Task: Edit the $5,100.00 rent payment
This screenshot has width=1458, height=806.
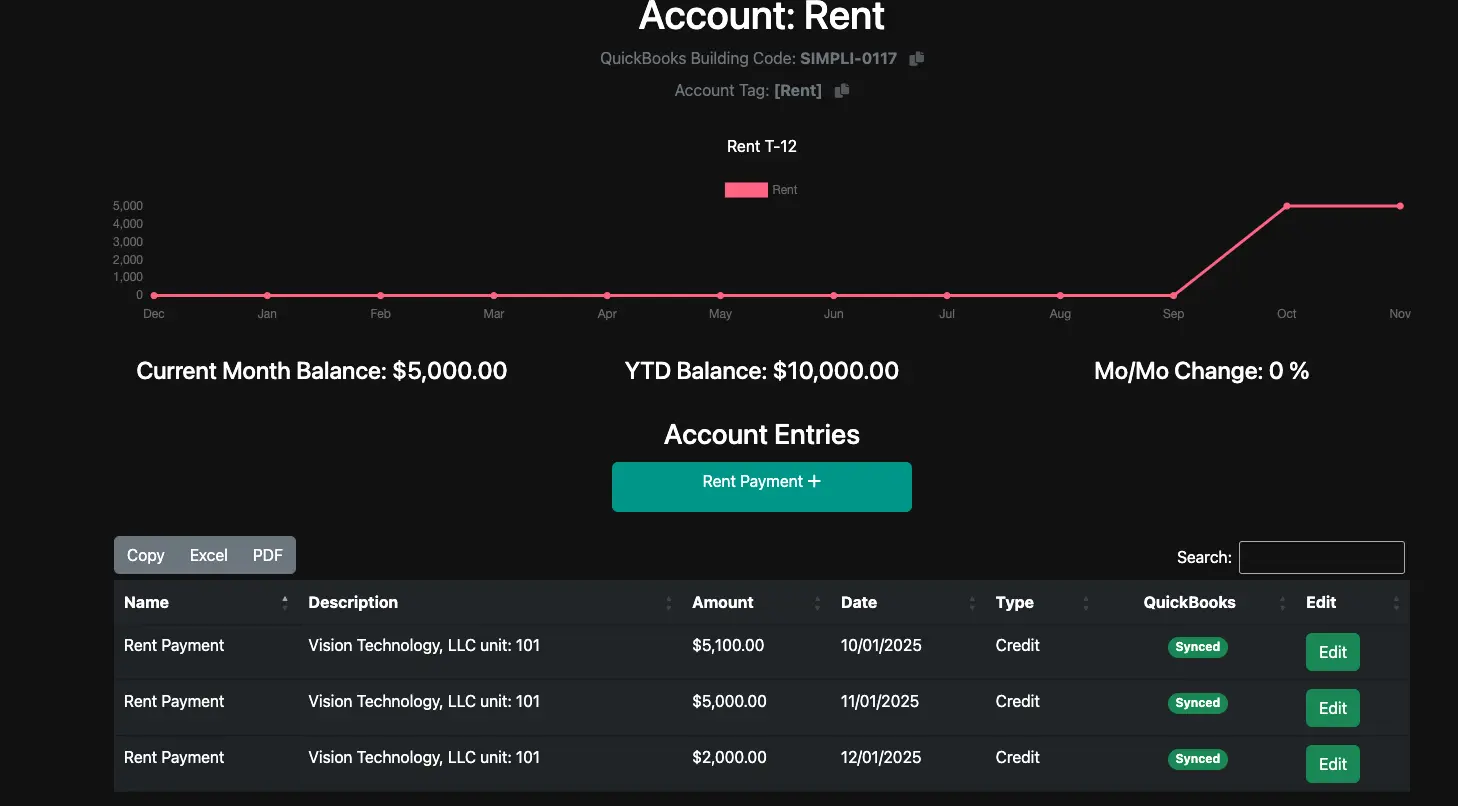Action: click(1332, 651)
